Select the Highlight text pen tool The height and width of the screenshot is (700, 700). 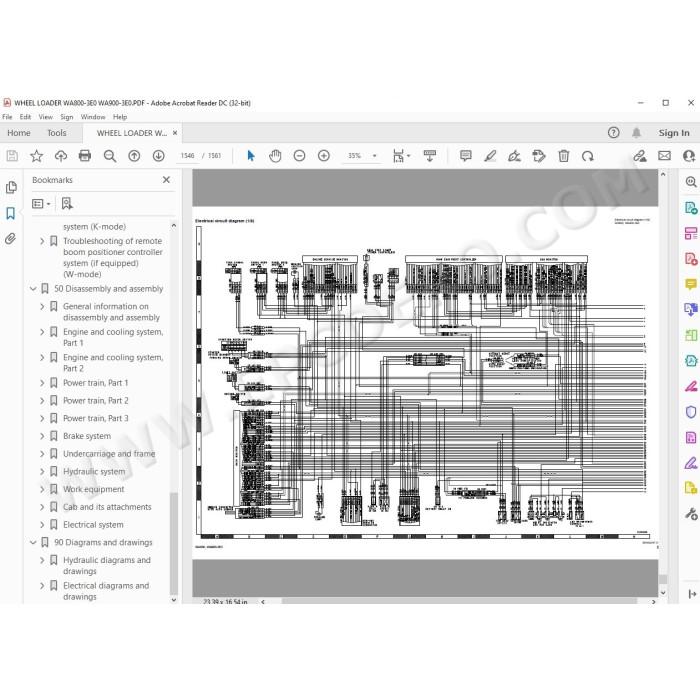click(x=490, y=156)
